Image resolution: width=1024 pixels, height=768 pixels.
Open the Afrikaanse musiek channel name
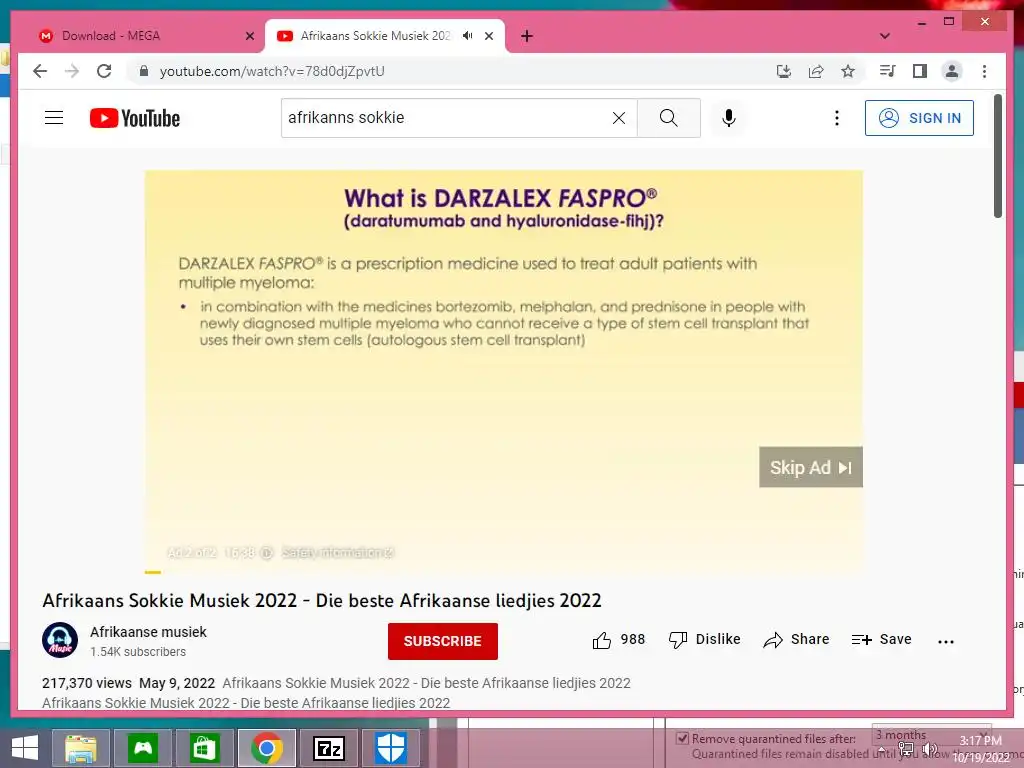(148, 632)
